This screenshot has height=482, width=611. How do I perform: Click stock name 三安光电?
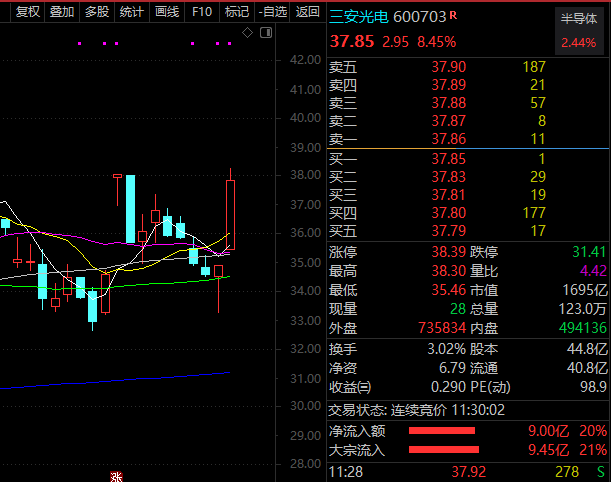[x=358, y=17]
